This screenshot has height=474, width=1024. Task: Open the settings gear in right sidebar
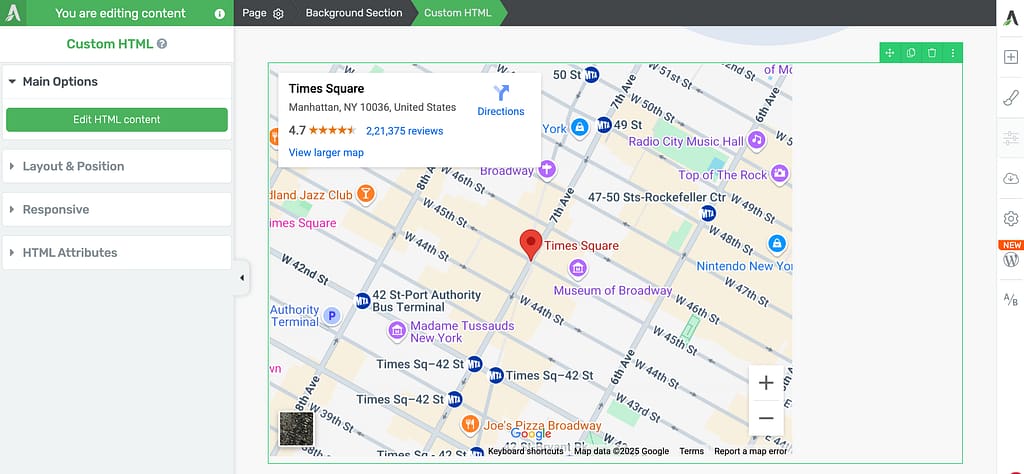click(x=1011, y=219)
